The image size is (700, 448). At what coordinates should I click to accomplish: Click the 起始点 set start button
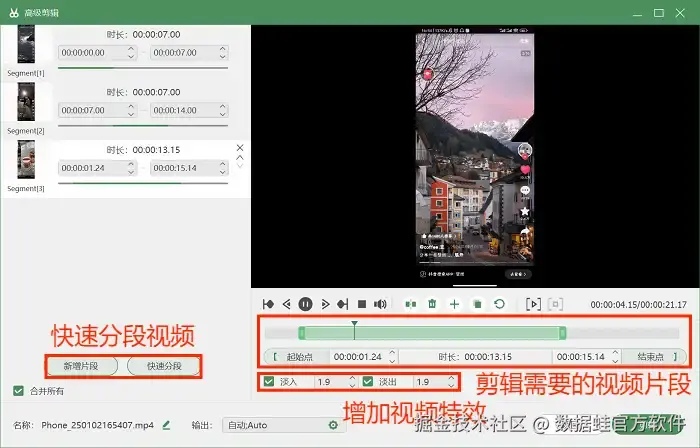click(x=296, y=357)
